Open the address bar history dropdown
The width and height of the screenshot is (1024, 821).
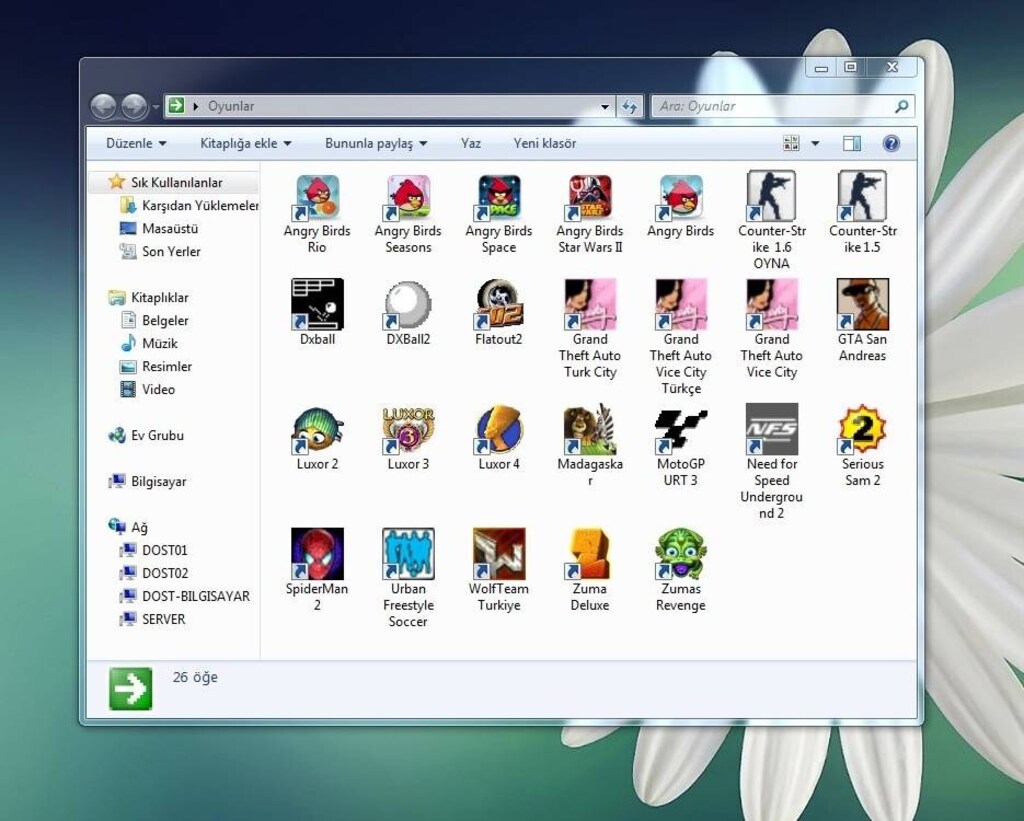point(605,106)
